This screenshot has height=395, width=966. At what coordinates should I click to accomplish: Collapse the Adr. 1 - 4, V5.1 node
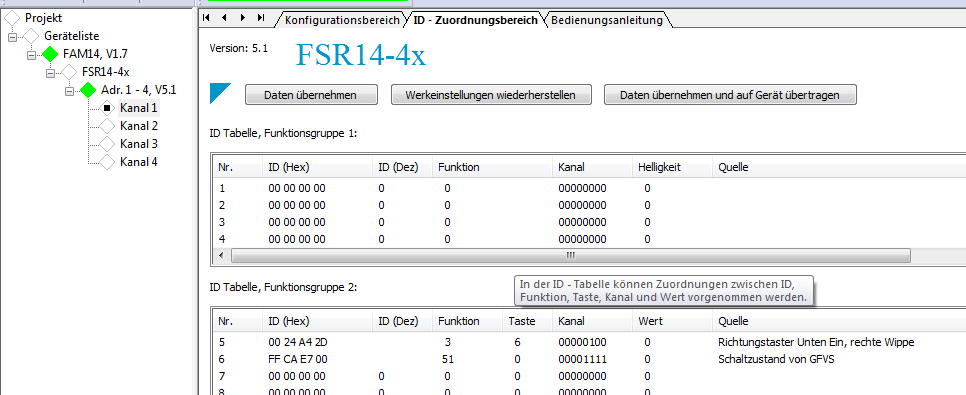(x=69, y=91)
